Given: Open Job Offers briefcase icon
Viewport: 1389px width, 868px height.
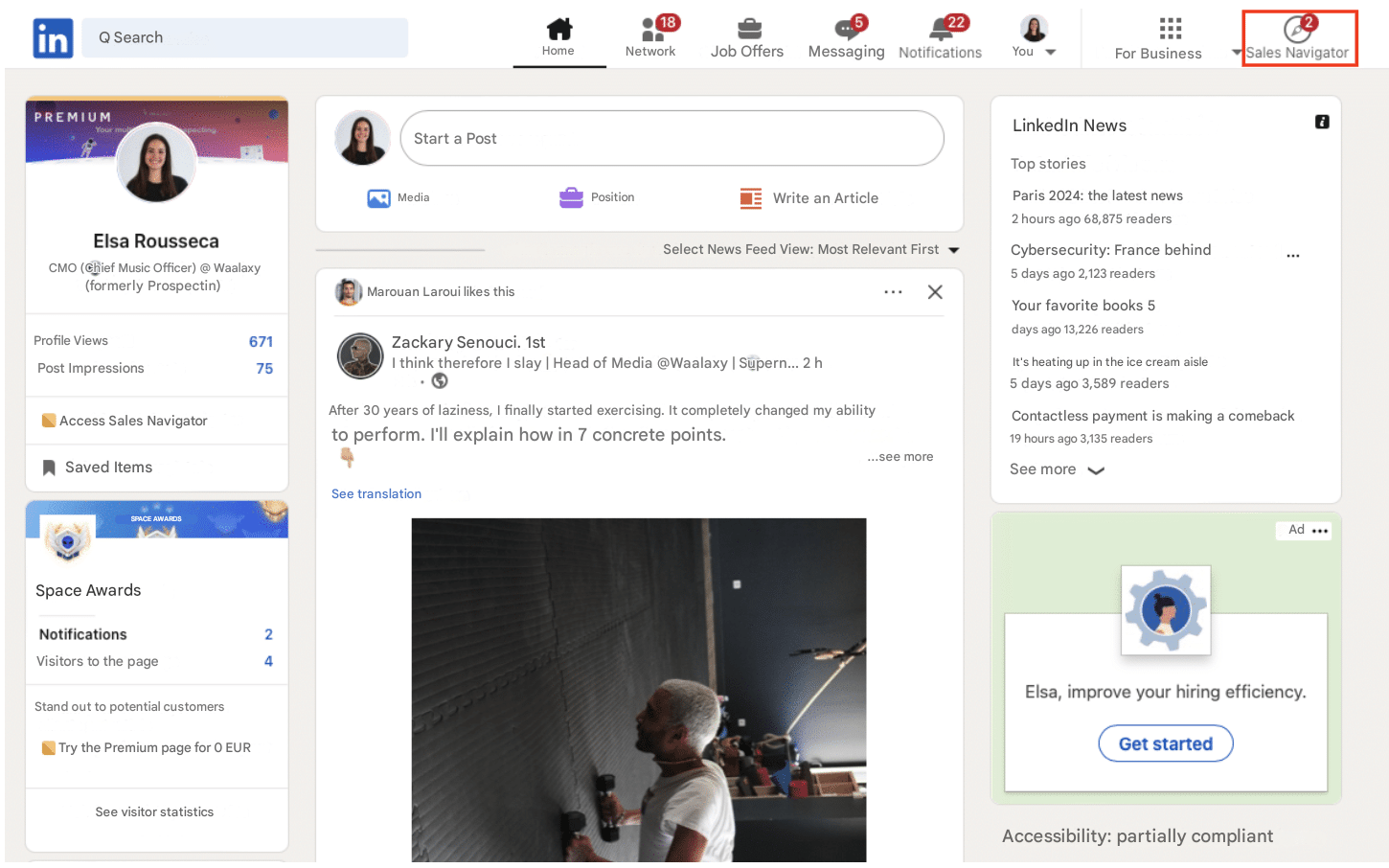Looking at the screenshot, I should tap(748, 29).
